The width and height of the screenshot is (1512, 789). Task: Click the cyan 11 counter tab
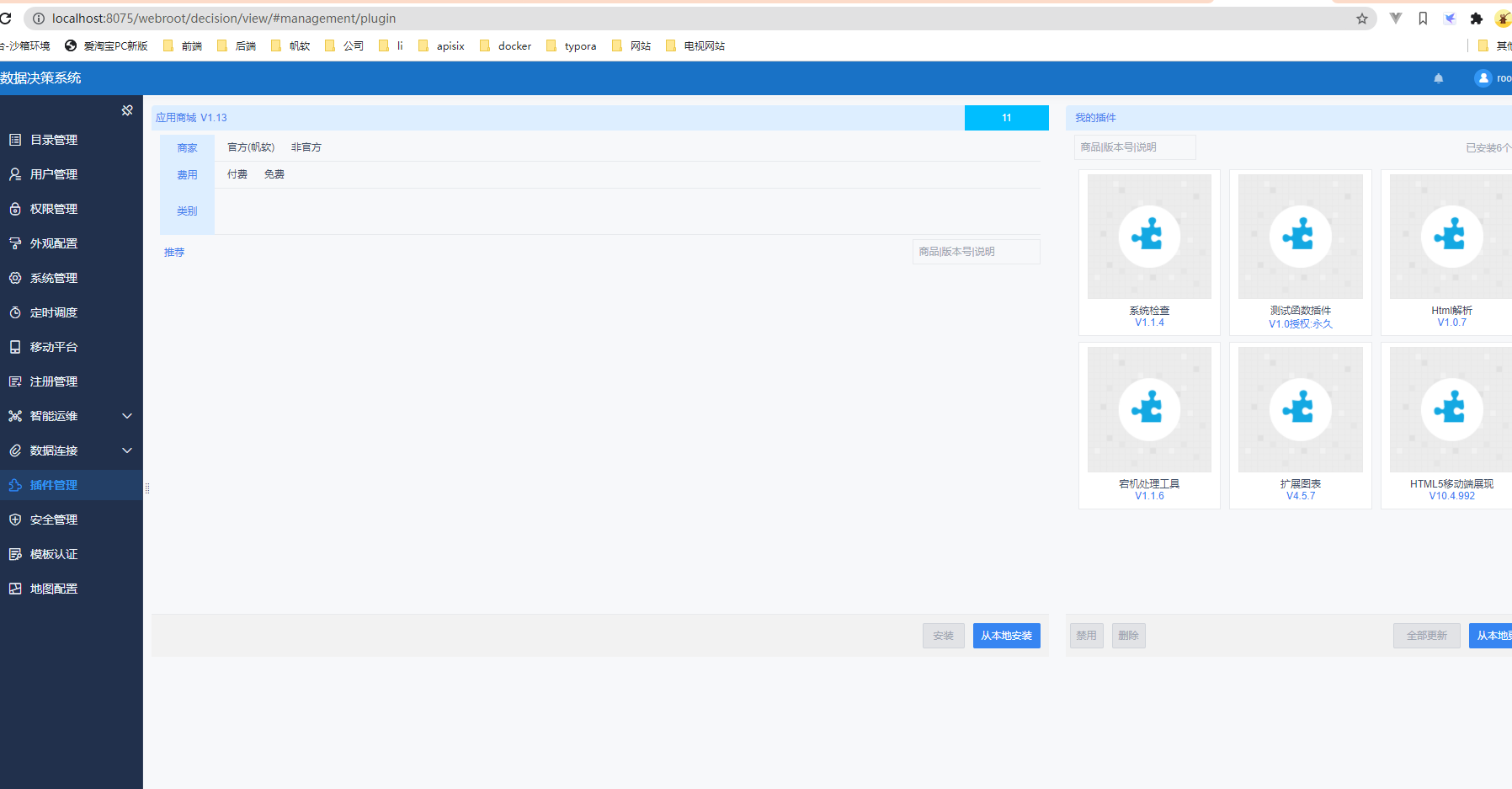click(1007, 118)
